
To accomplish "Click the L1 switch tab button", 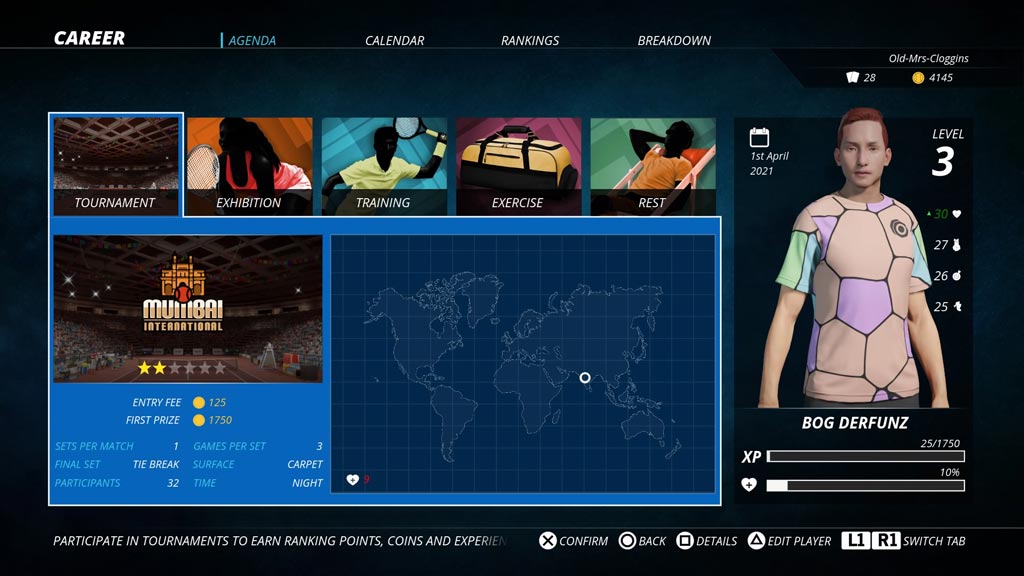I will [x=856, y=540].
